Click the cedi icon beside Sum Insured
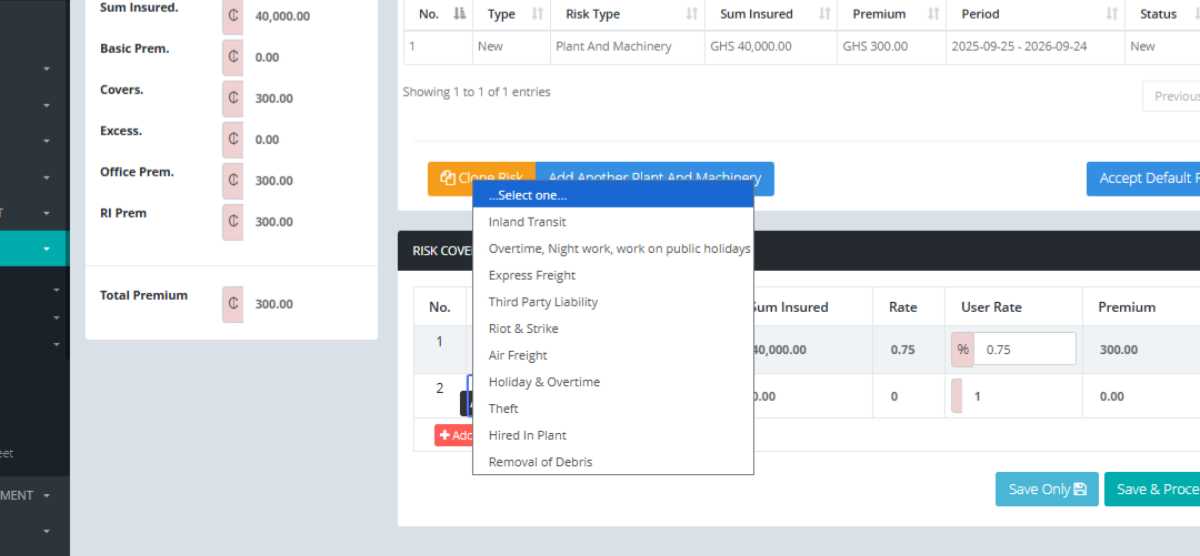The height and width of the screenshot is (556, 1200). 232,16
